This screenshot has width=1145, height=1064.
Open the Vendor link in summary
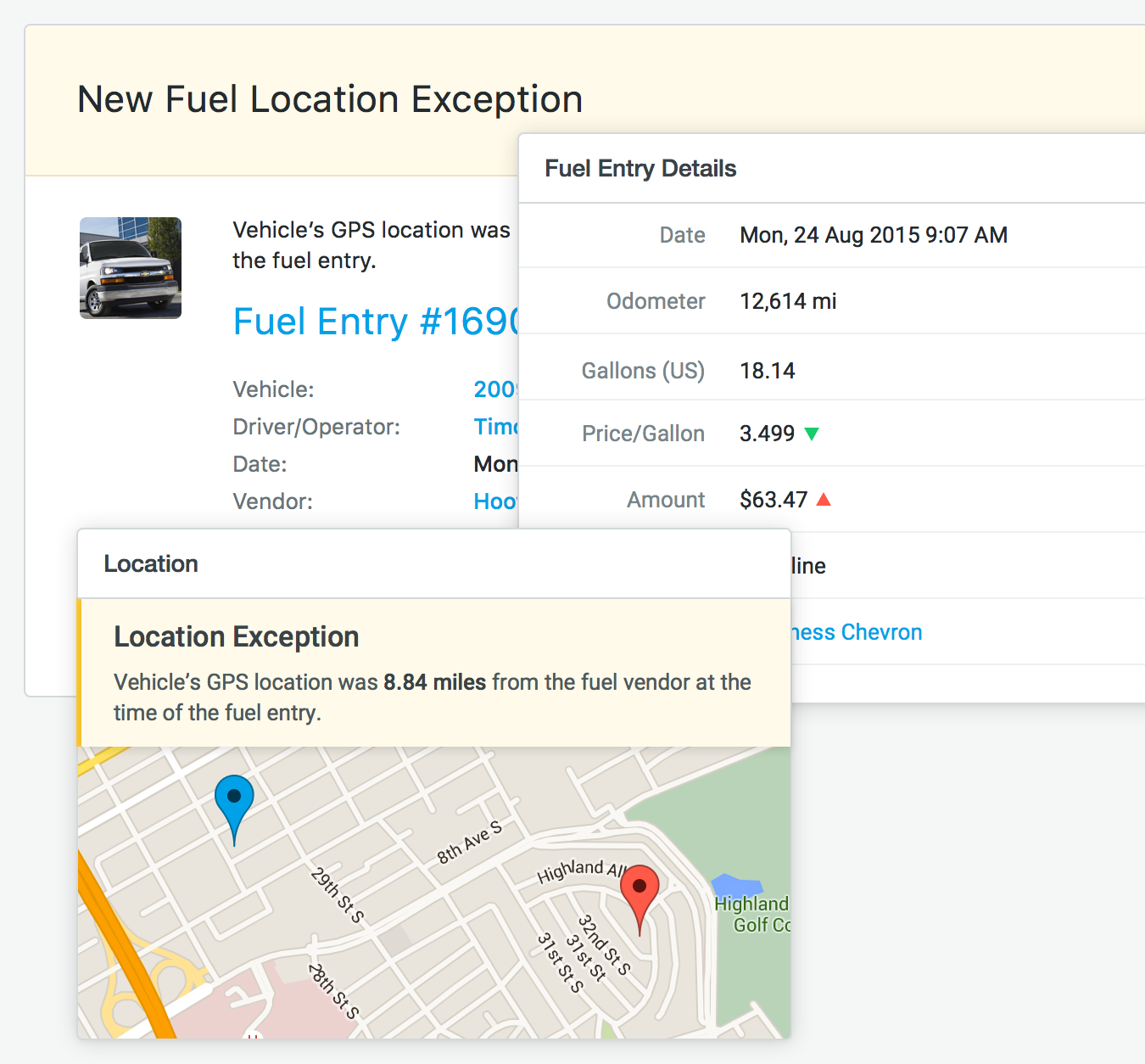495,501
